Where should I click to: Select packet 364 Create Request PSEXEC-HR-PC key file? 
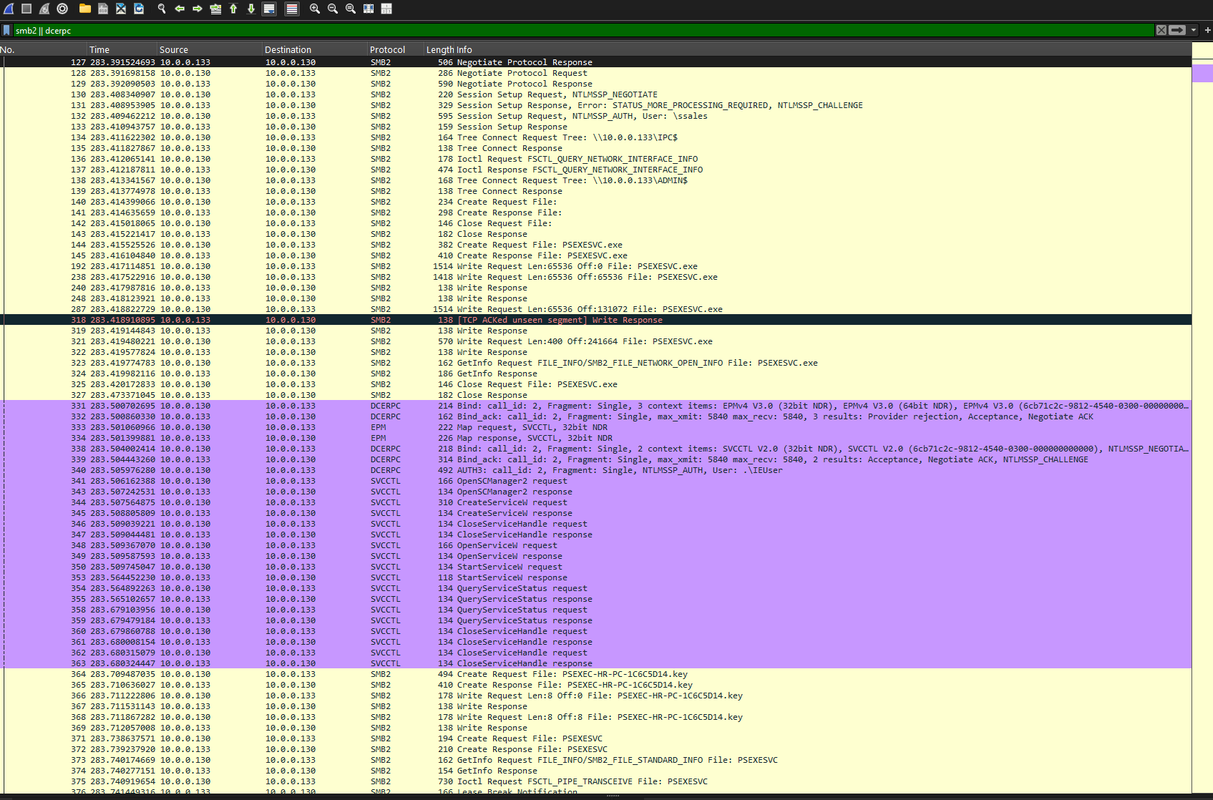pos(596,674)
